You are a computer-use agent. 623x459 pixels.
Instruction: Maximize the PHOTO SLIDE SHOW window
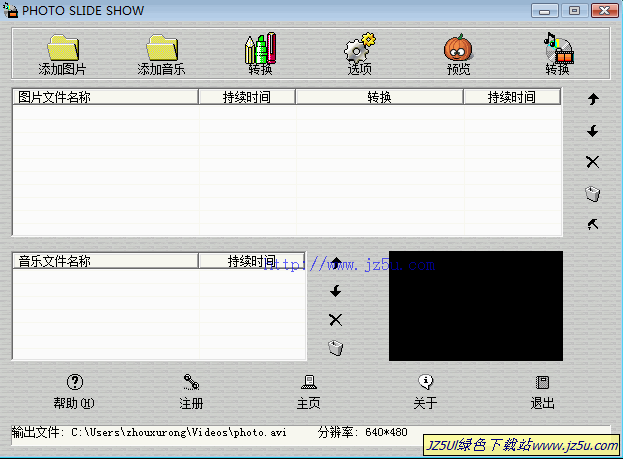pos(575,11)
